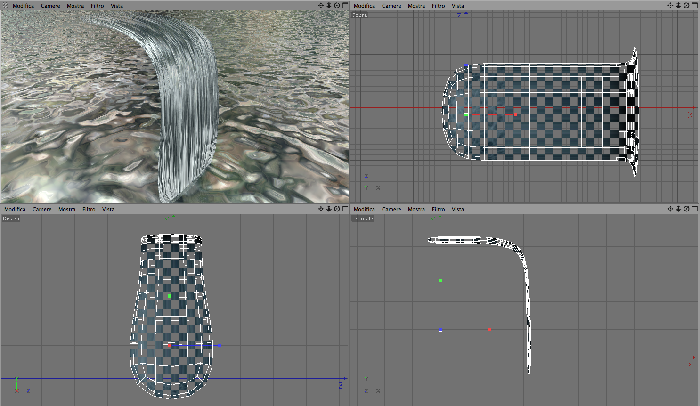Click the rotate-camera icon in the top (Sopra) viewport
The width and height of the screenshot is (700, 406).
click(x=687, y=5)
